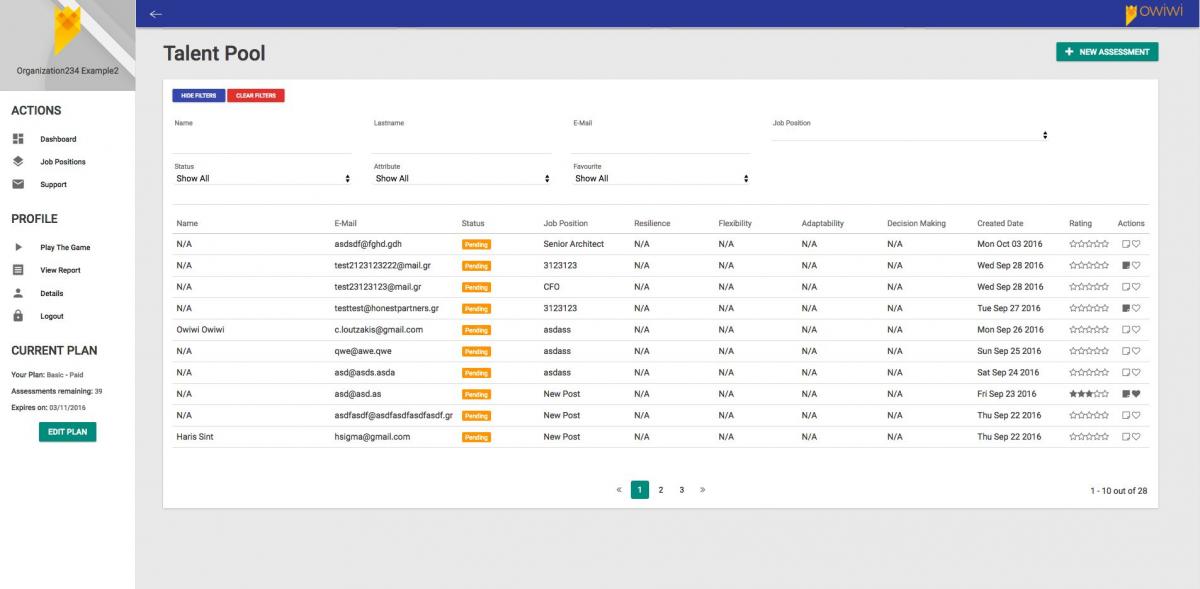
Task: Favourite the Haris Sint candidate heart
Action: pyautogui.click(x=1136, y=437)
